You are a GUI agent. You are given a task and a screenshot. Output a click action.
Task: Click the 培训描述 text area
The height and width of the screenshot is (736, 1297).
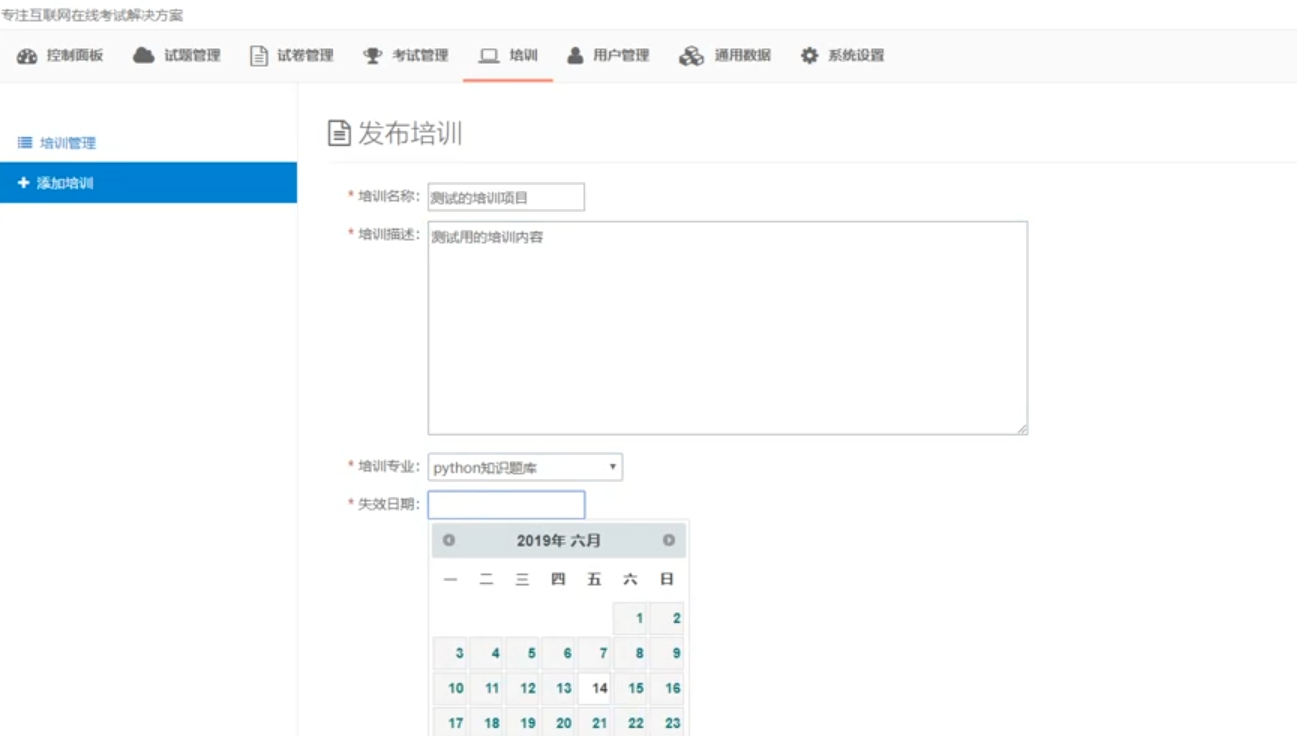[x=728, y=328]
